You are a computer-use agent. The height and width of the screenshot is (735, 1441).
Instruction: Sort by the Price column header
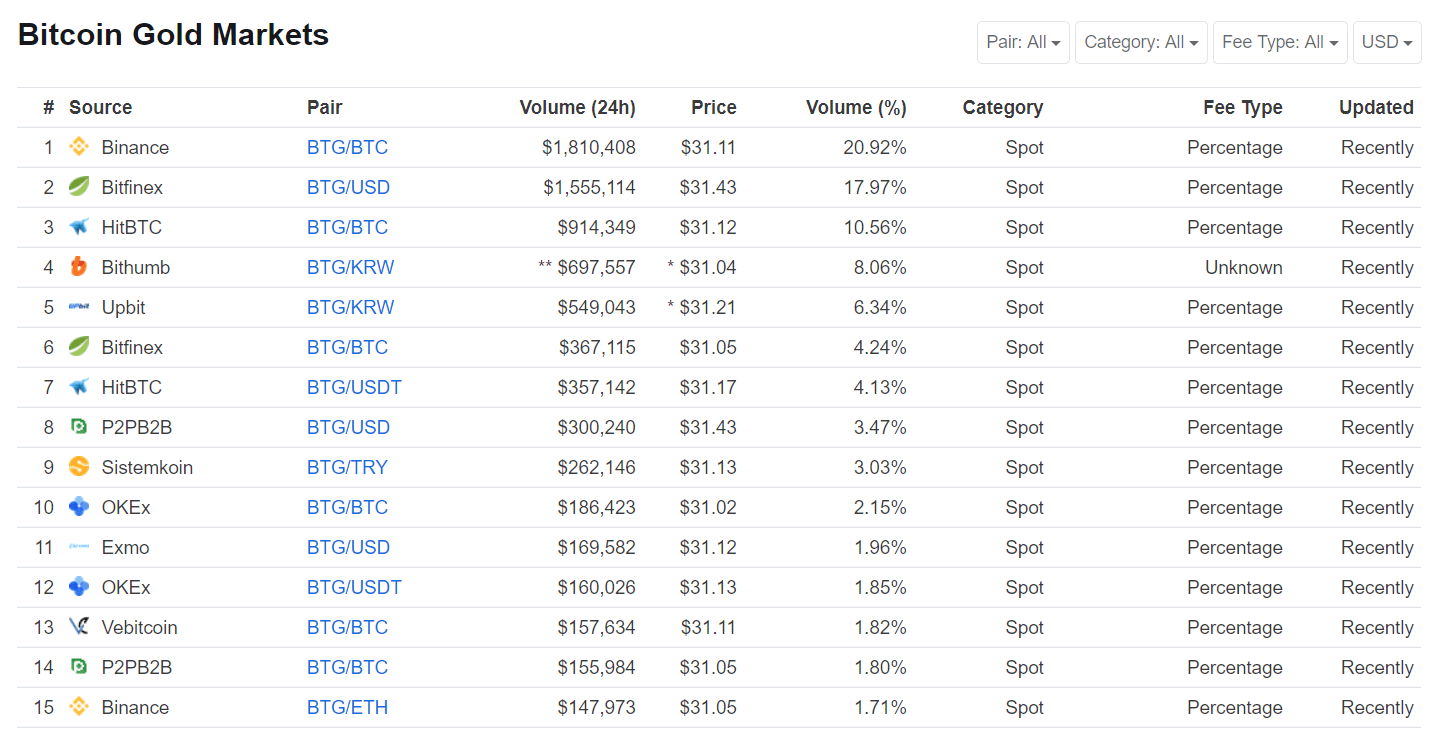point(713,107)
